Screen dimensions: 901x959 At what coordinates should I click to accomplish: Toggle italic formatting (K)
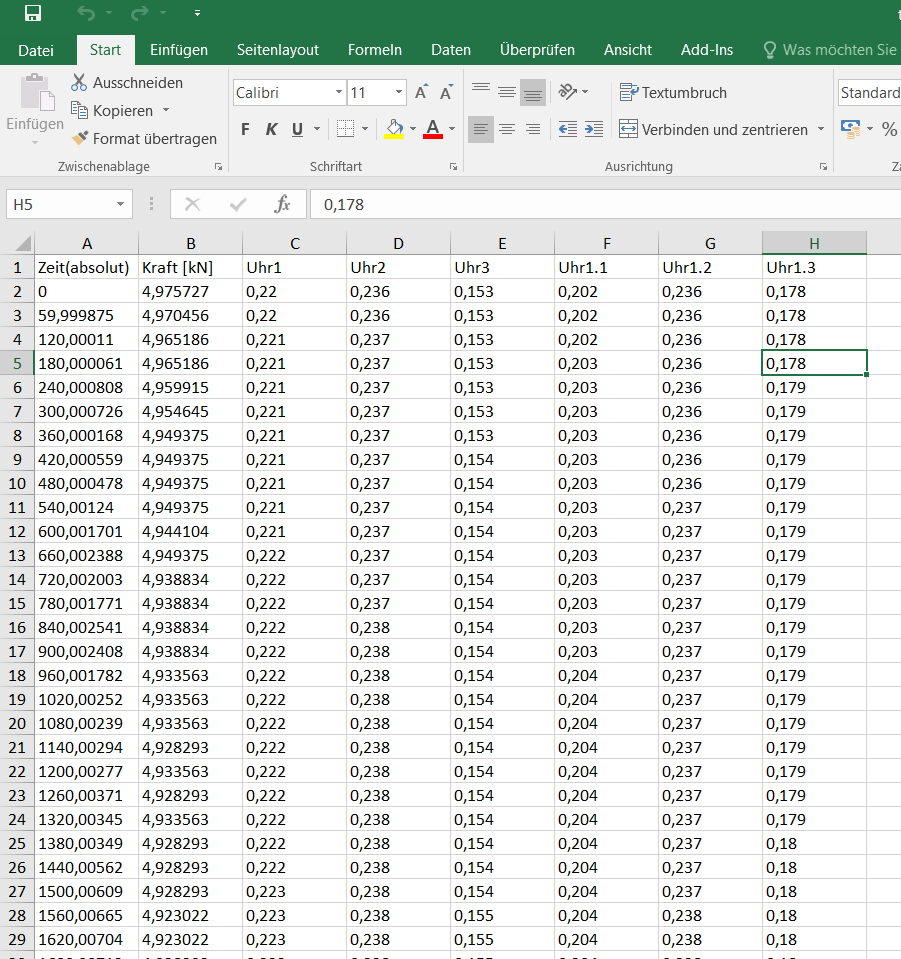271,129
